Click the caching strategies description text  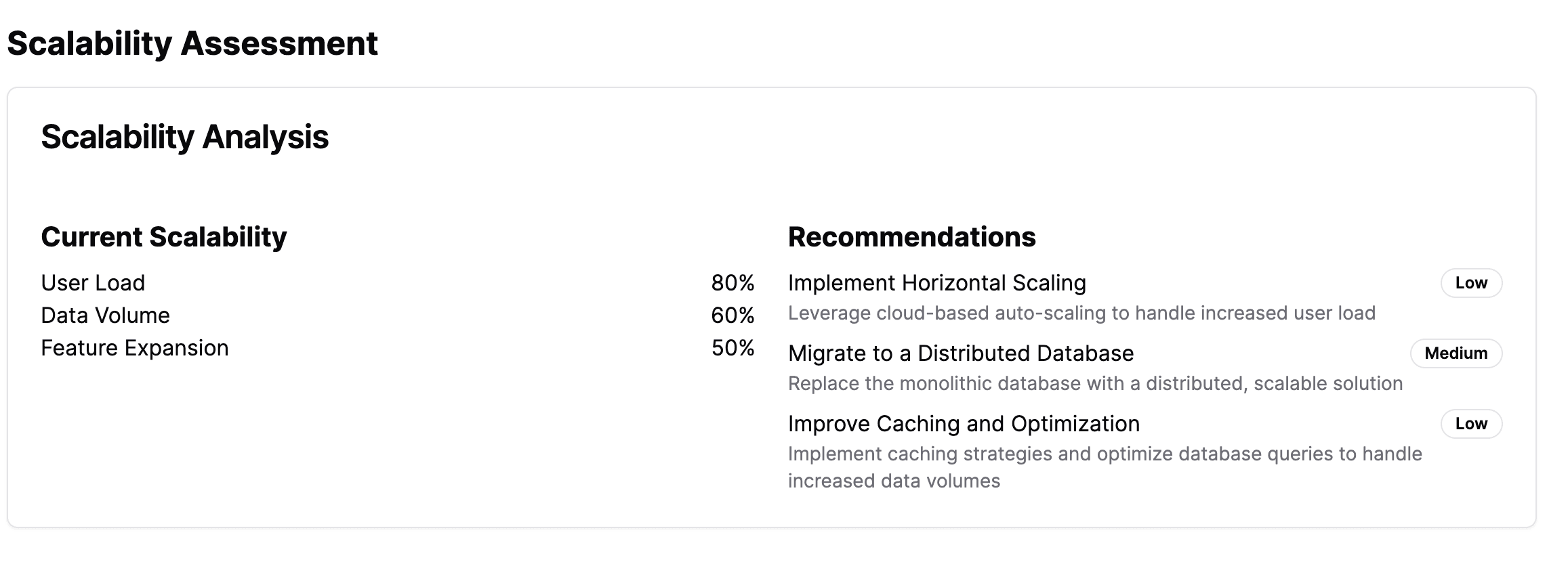[x=1105, y=454]
